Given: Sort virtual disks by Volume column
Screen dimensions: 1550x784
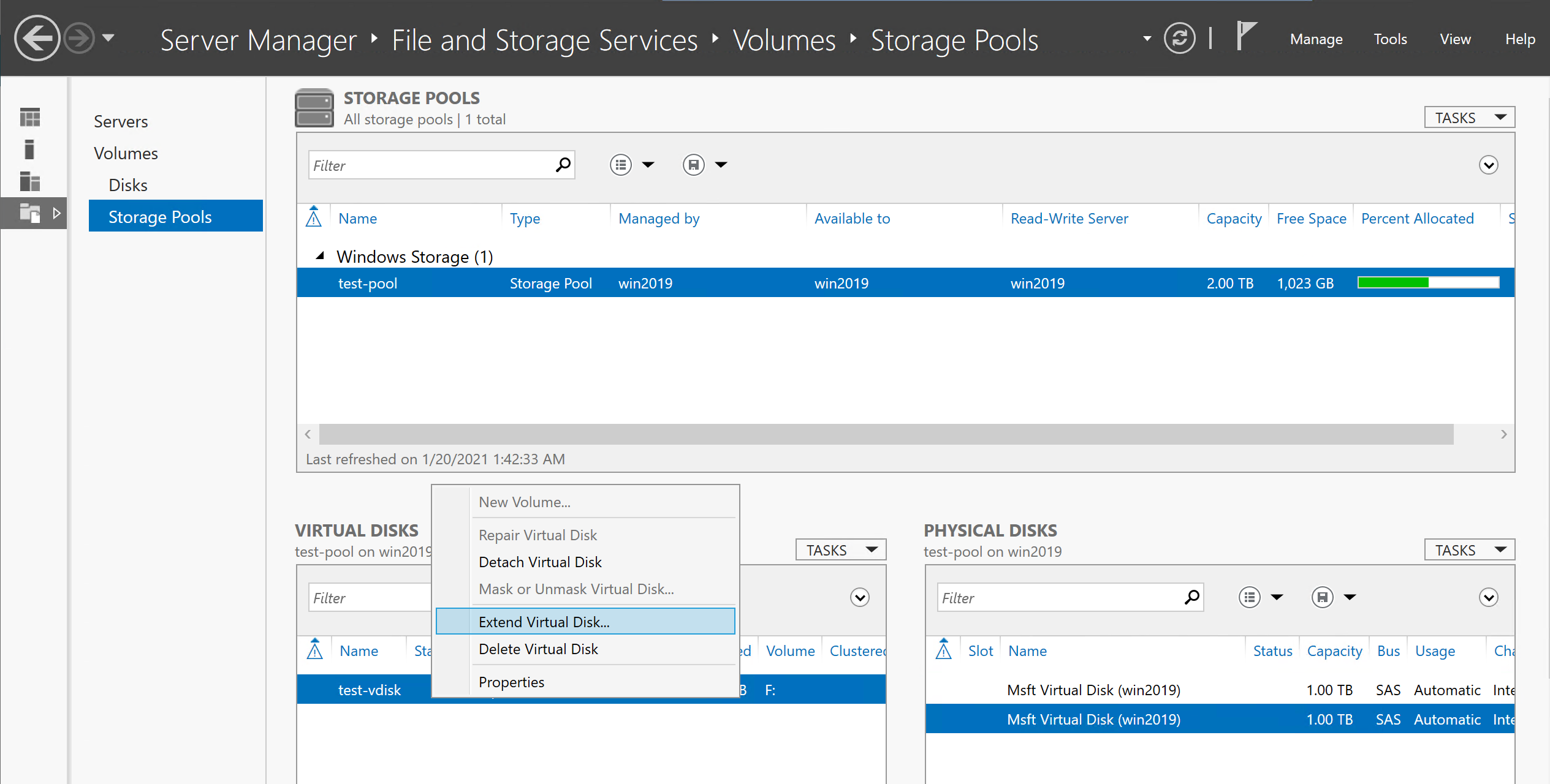Looking at the screenshot, I should (x=790, y=651).
